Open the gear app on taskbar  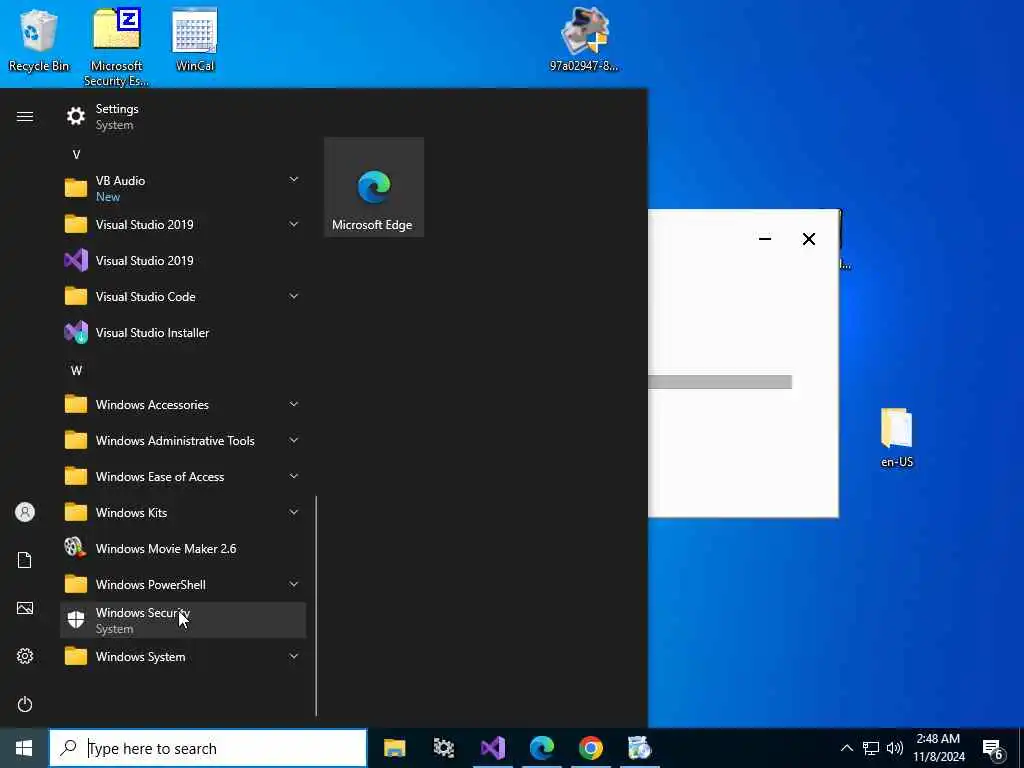pos(443,748)
